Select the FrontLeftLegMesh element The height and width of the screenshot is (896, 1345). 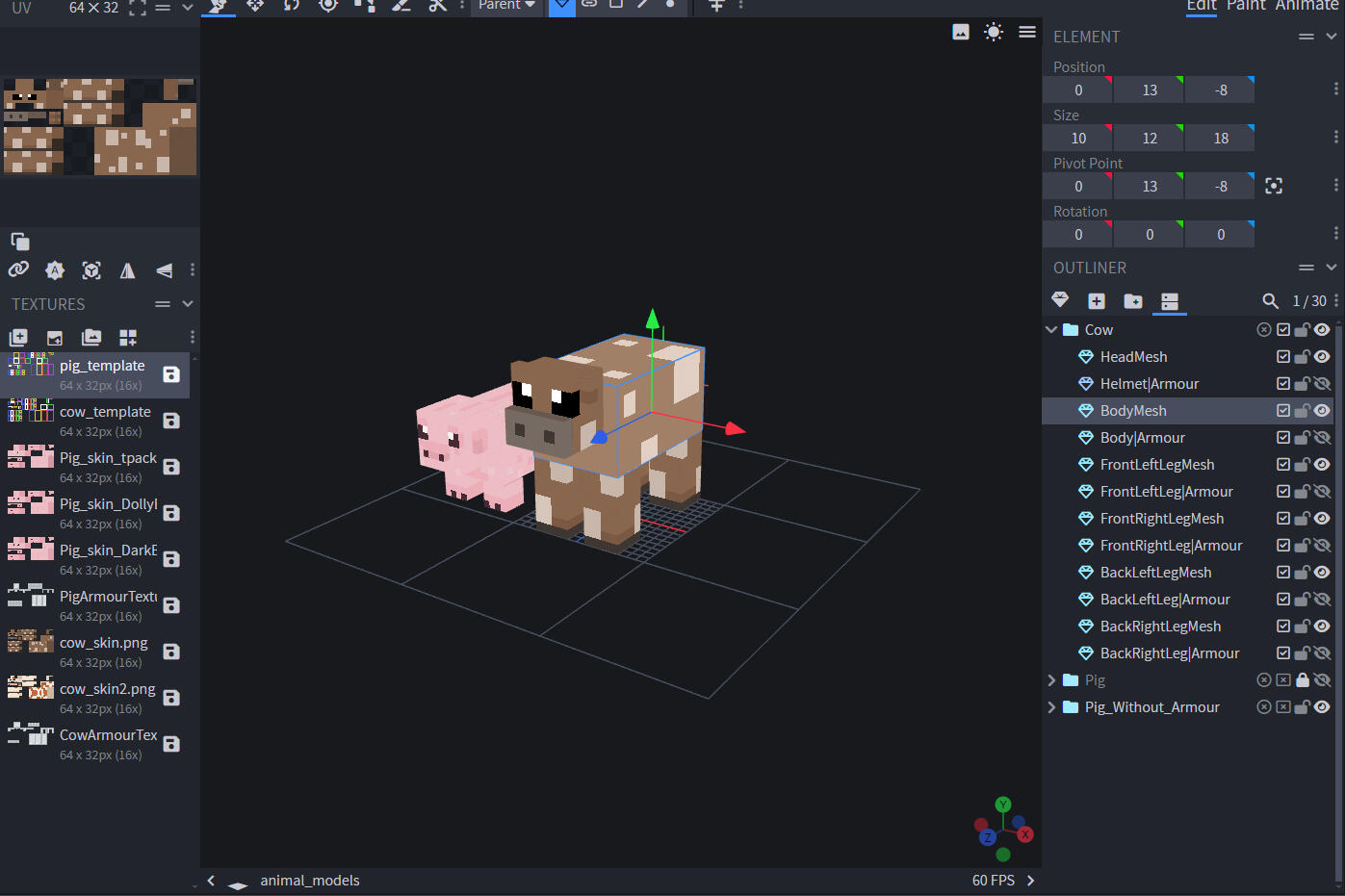click(x=1156, y=465)
